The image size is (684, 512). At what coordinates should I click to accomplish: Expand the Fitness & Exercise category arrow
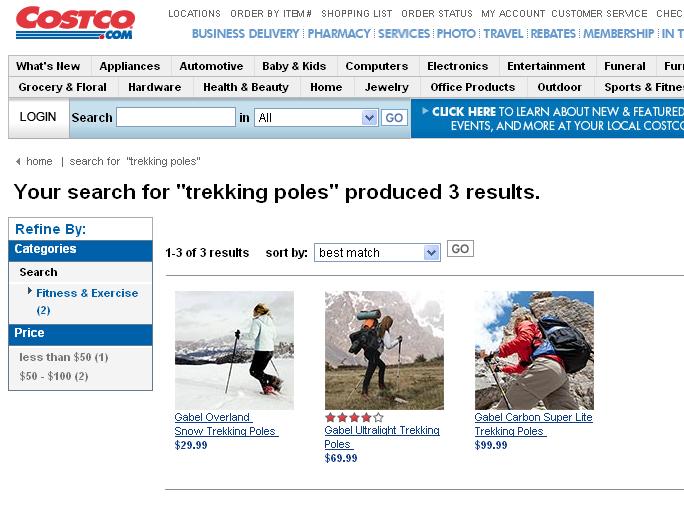pyautogui.click(x=30, y=291)
